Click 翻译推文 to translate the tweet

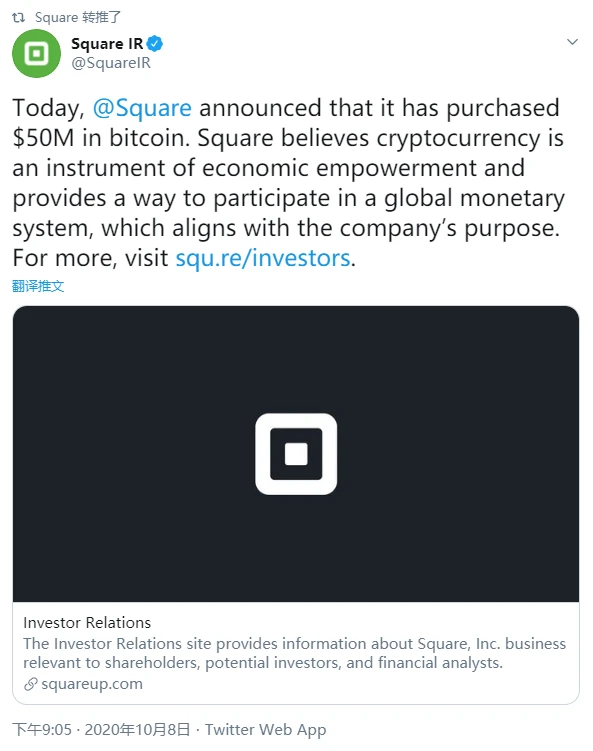coord(38,286)
